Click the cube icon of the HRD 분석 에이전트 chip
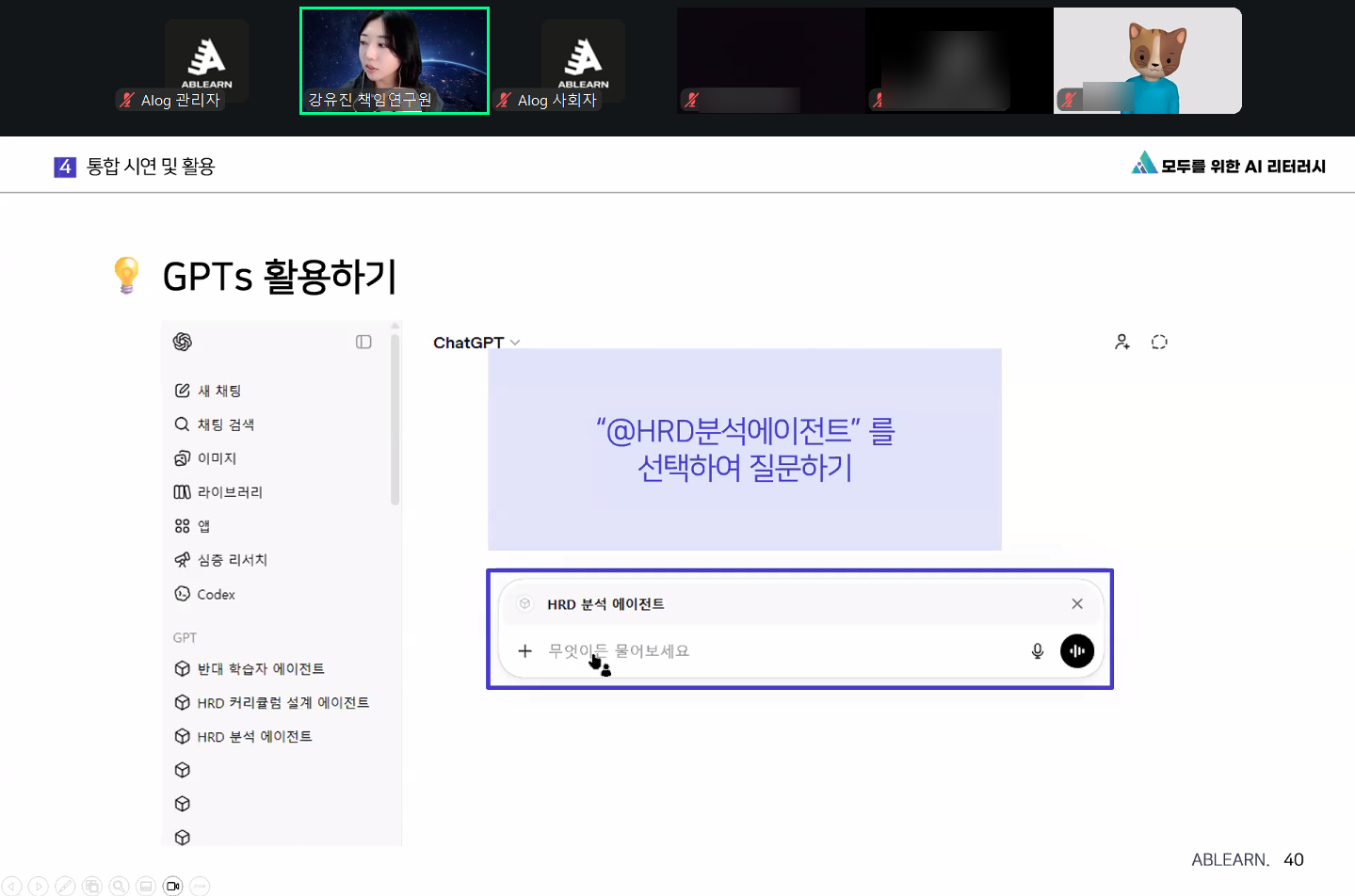Screen dimensions: 1355x896 [525, 604]
